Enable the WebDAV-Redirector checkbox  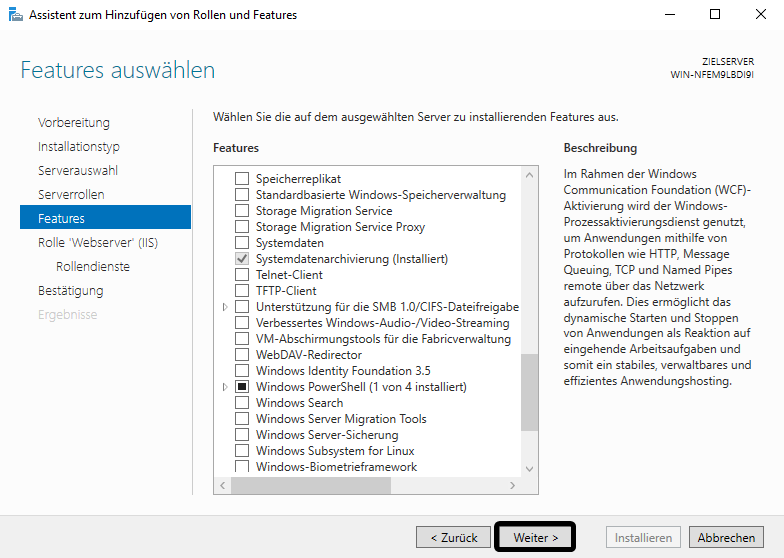pos(242,354)
